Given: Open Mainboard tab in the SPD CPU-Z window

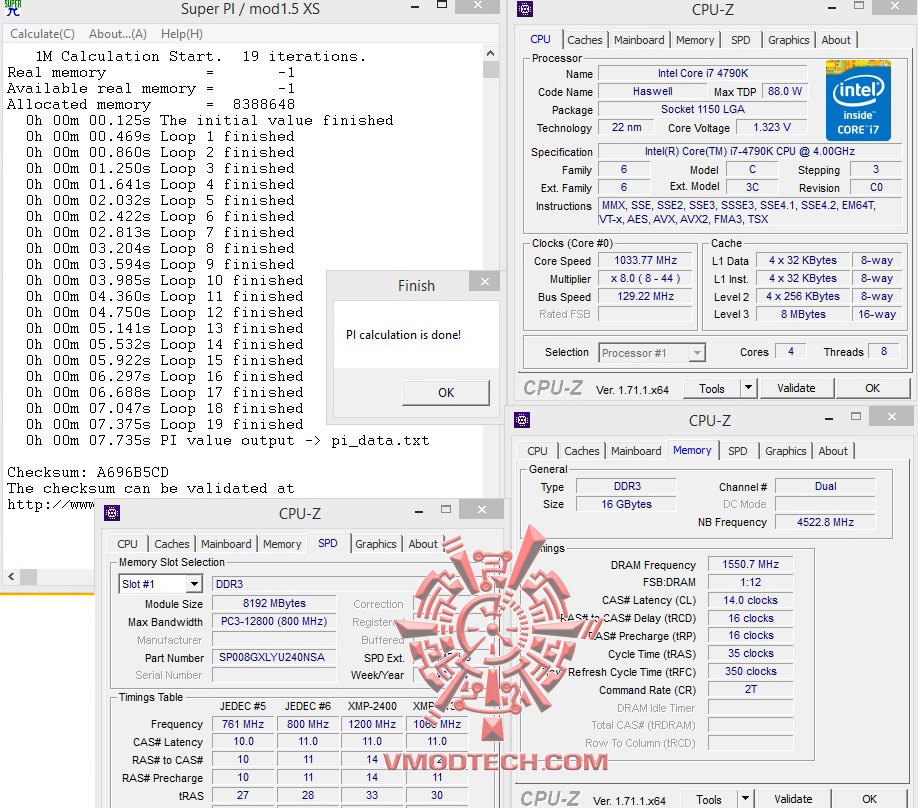Looking at the screenshot, I should pos(226,544).
